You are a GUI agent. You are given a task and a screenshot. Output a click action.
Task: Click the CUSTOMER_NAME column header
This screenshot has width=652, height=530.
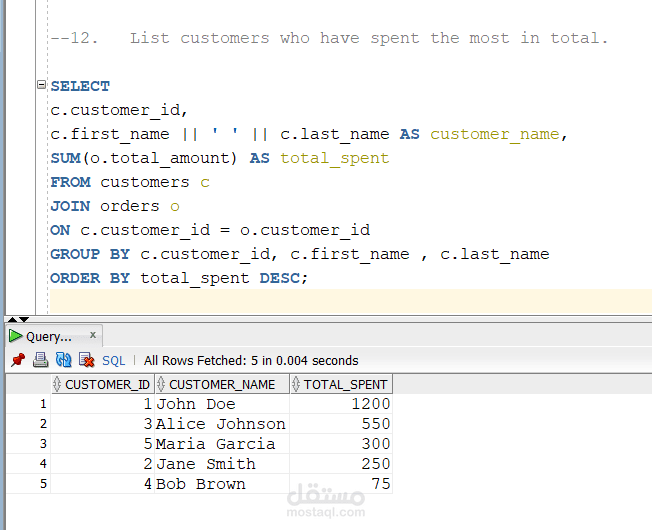(x=222, y=384)
